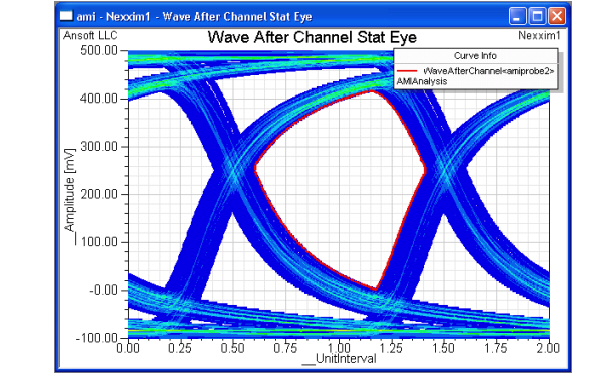Select the '_Amplitude [mV]' Y axis label
The width and height of the screenshot is (615, 383).
click(69, 196)
